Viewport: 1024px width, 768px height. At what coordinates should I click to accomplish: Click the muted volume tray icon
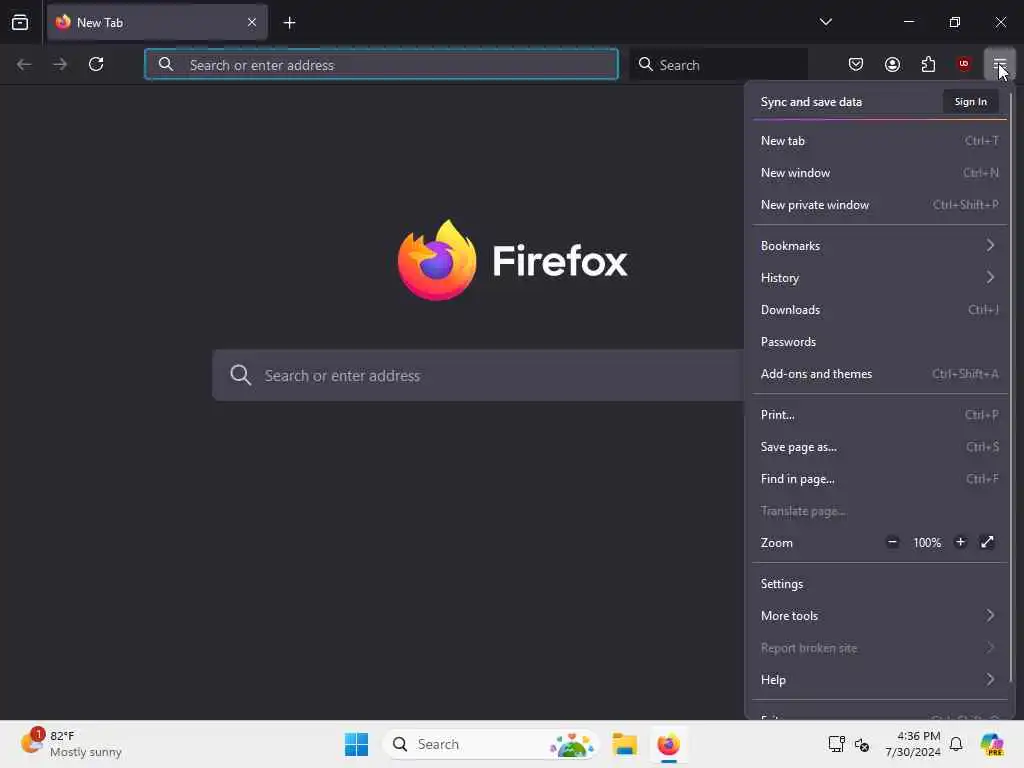pos(862,744)
